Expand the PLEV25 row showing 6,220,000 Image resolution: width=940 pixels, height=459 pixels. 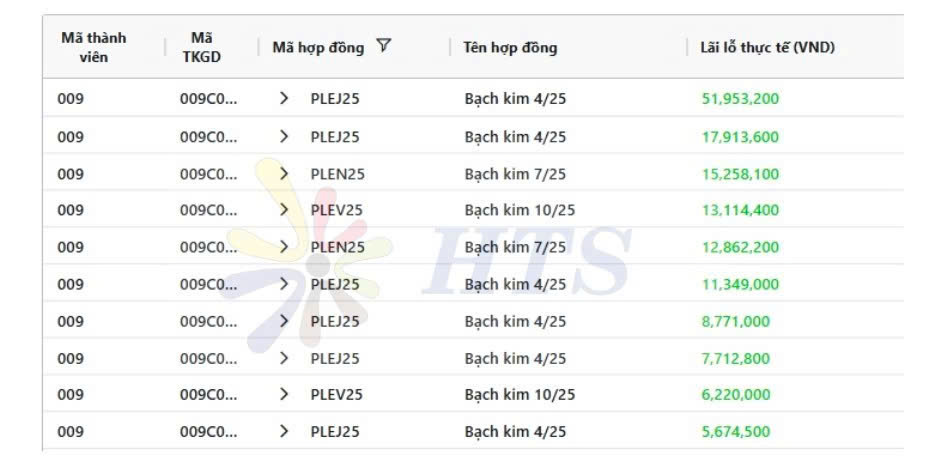click(x=284, y=394)
